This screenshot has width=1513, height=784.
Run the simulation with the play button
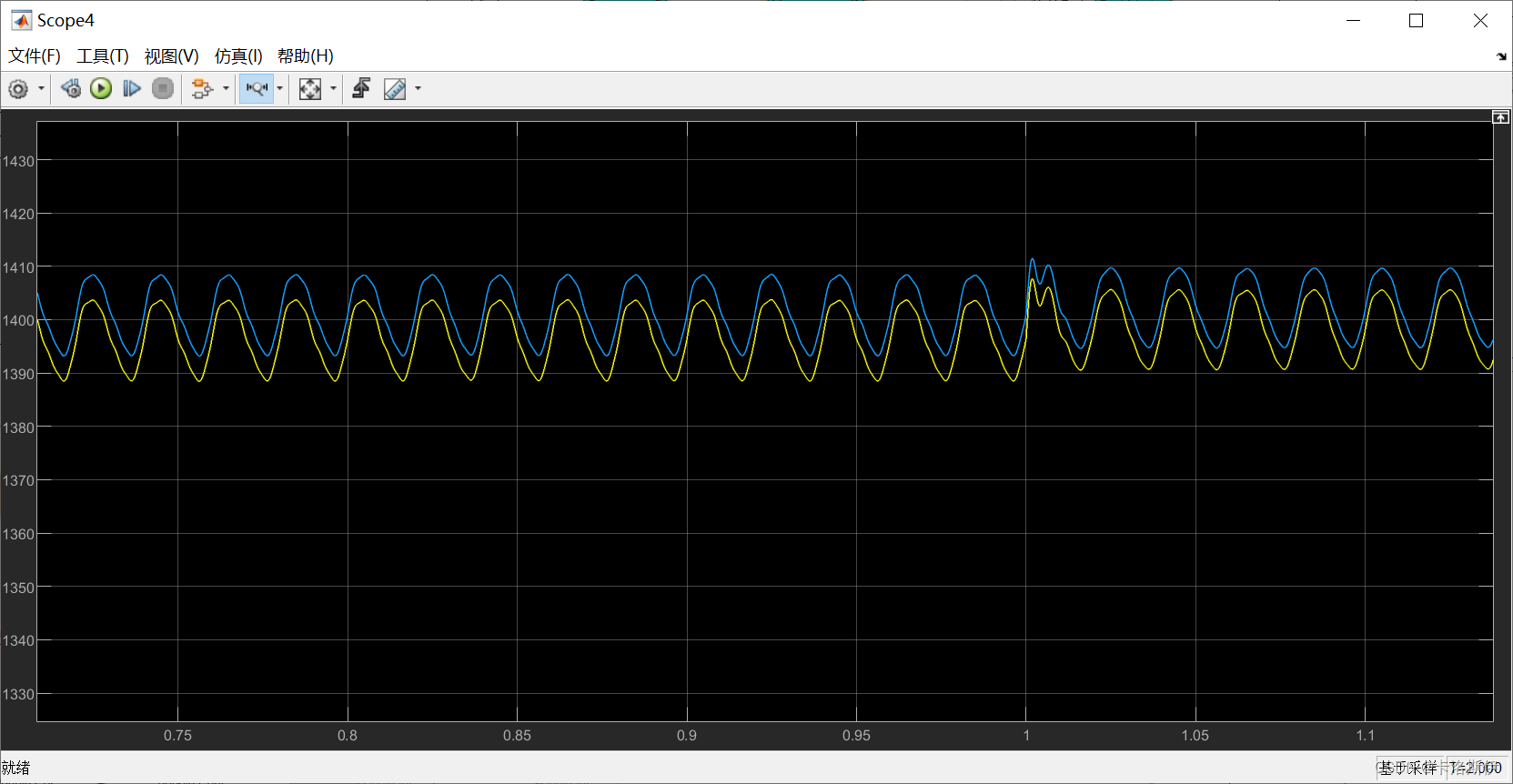pos(101,88)
